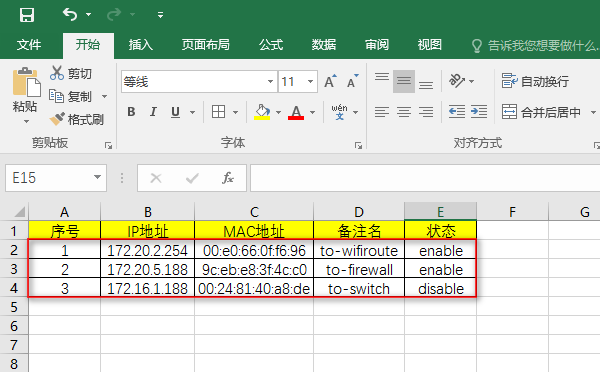Click the 告诉我您想要做什么 search box

[536, 46]
